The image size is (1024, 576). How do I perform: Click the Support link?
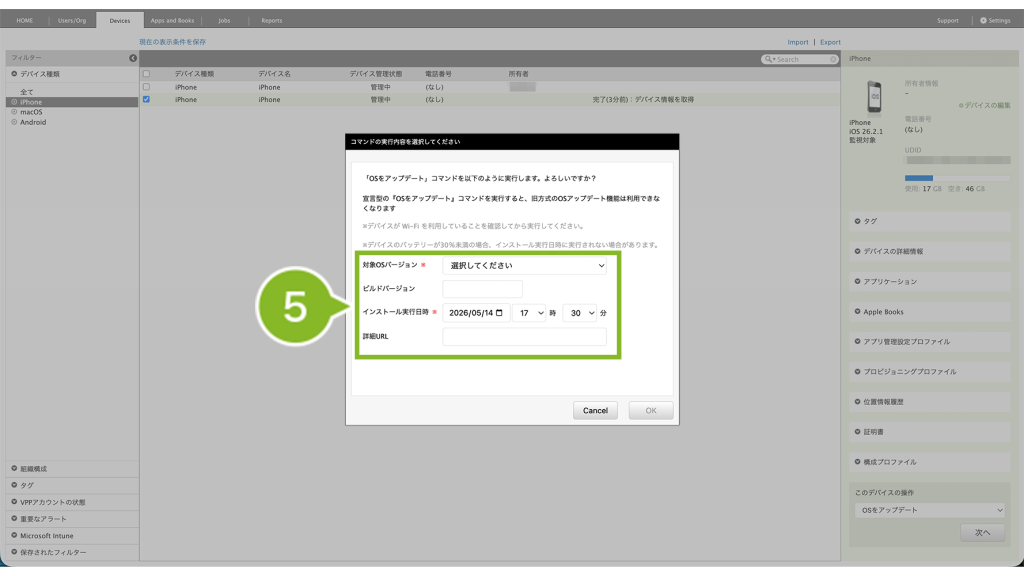click(x=948, y=20)
